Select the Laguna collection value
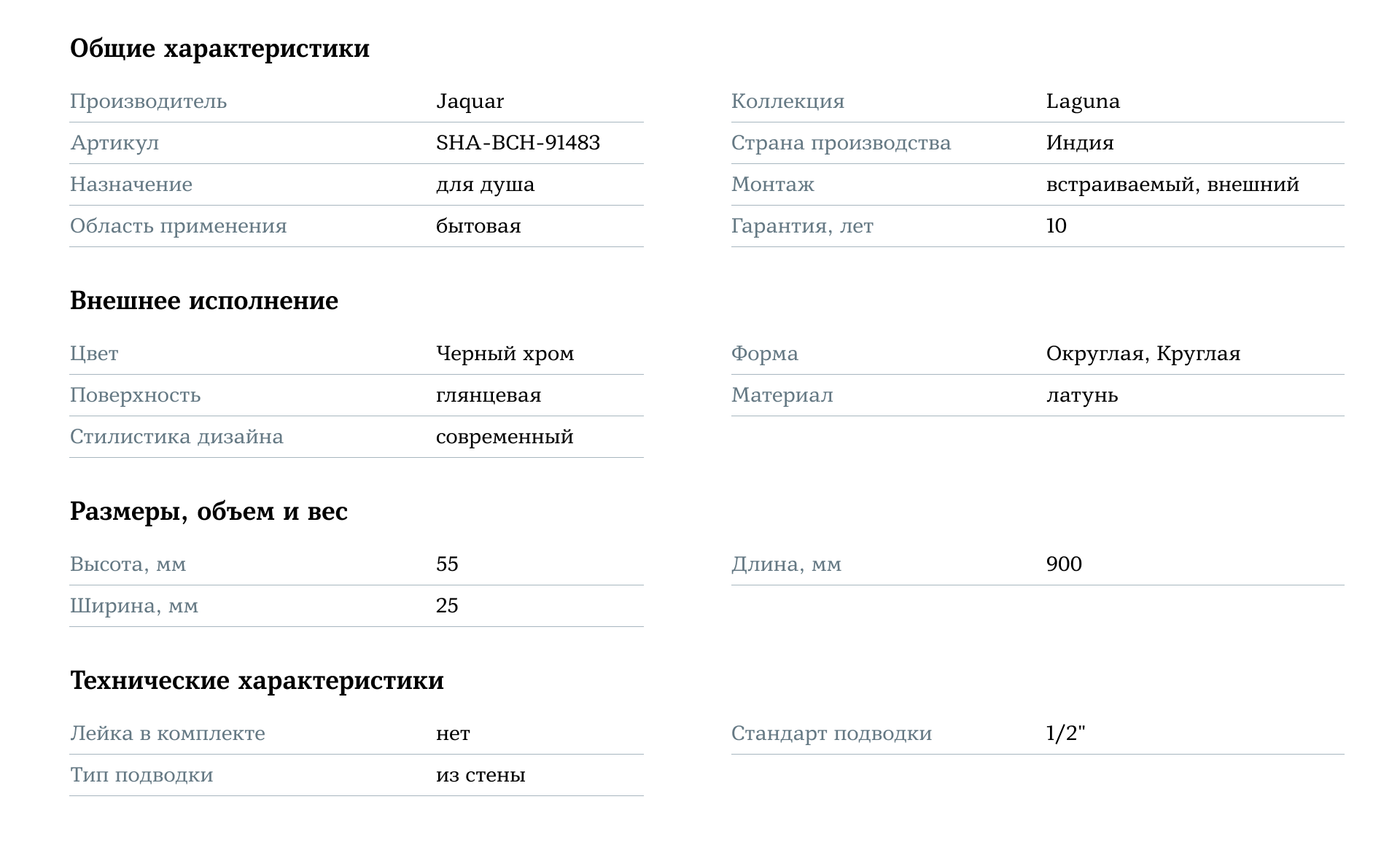This screenshot has width=1400, height=853. point(1083,101)
